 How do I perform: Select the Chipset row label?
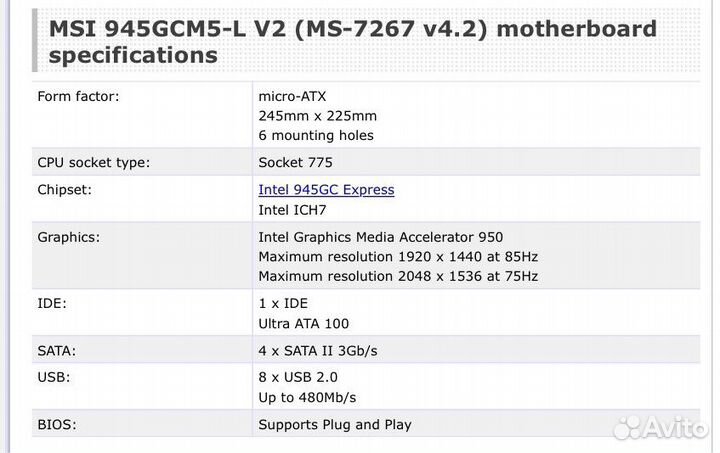coord(64,189)
